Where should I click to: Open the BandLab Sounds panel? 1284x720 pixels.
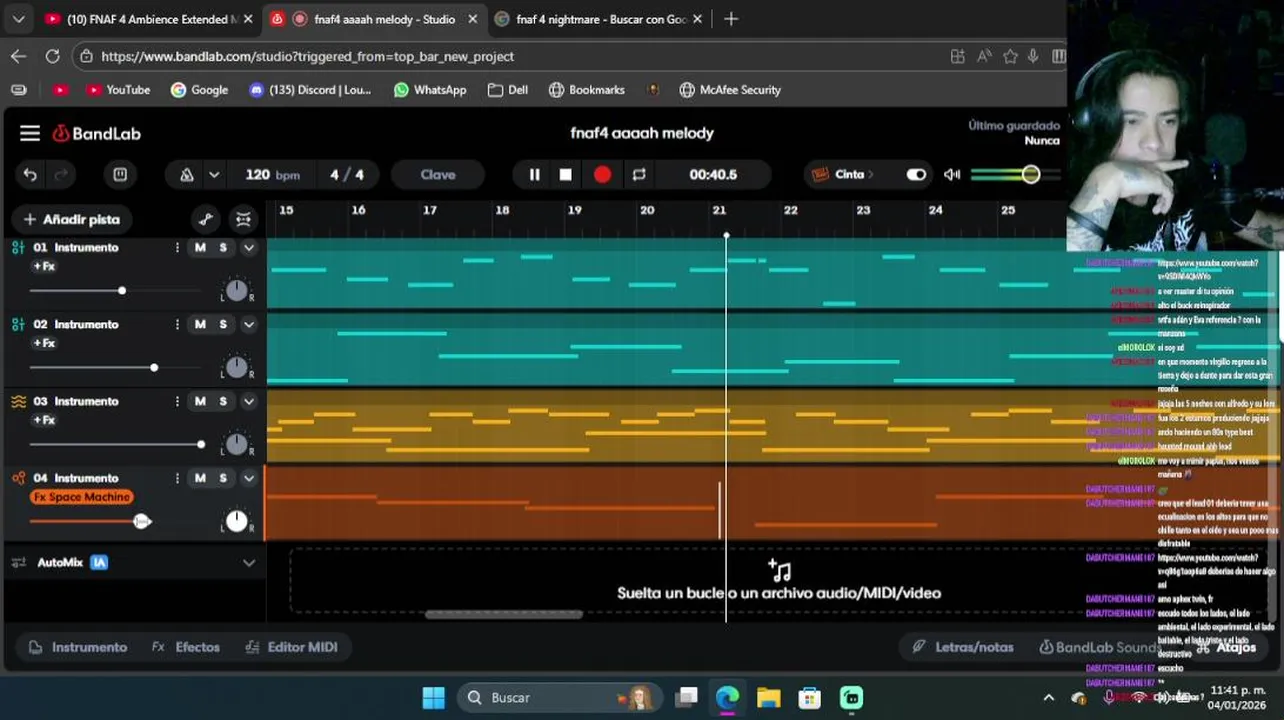1100,647
